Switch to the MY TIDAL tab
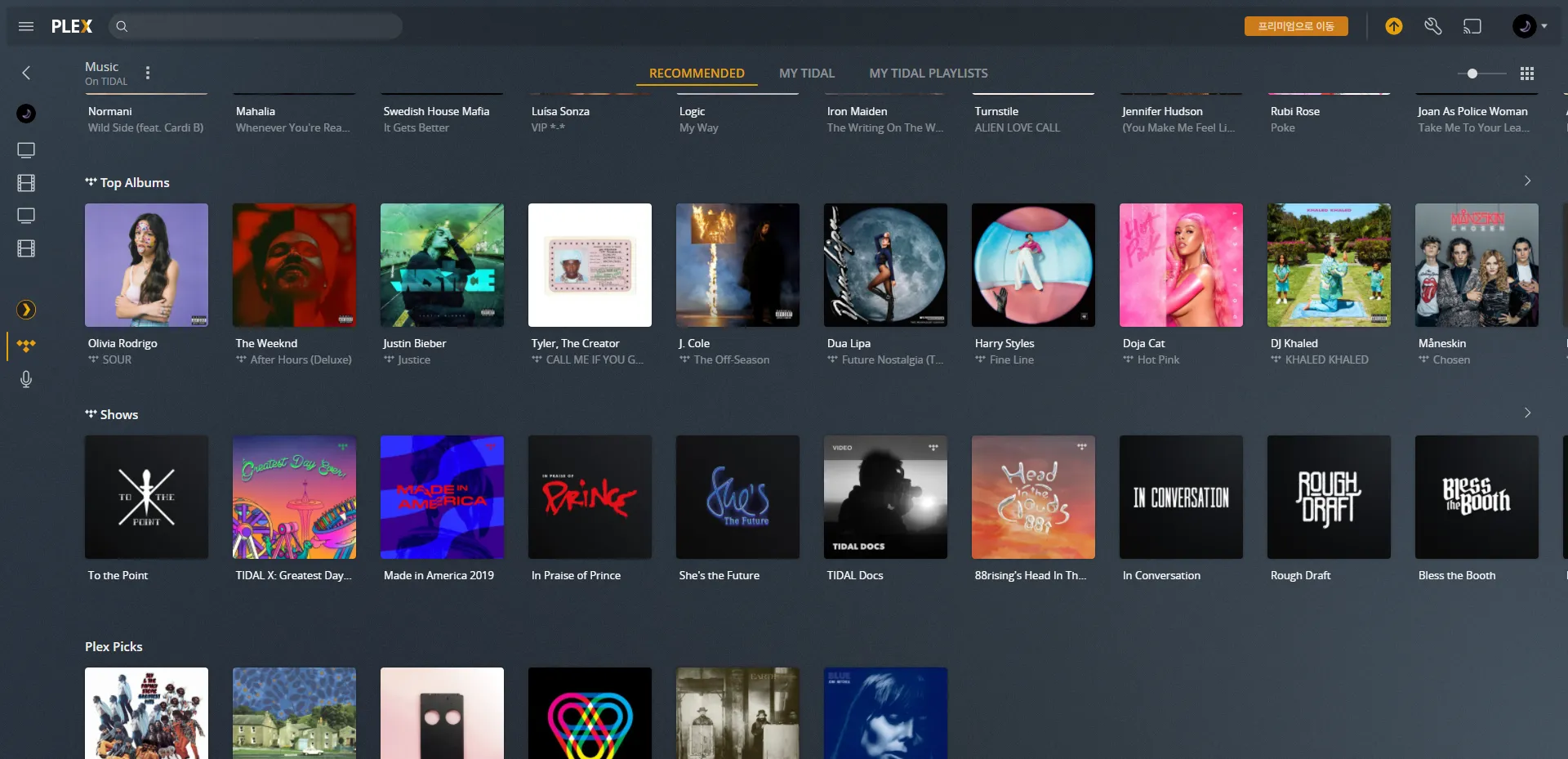Screen dimensions: 1568x759 tap(806, 74)
